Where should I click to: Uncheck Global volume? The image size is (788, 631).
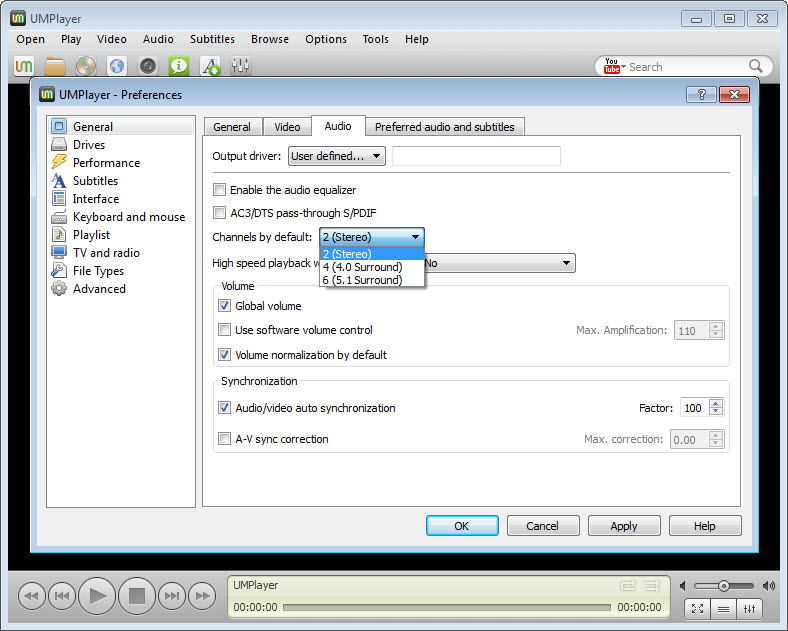(x=224, y=305)
